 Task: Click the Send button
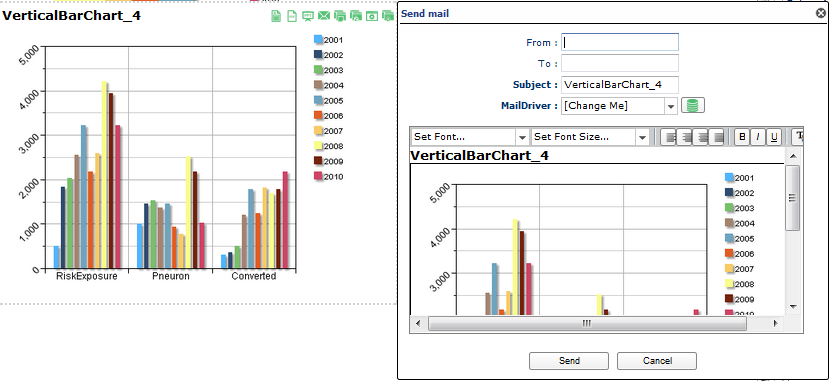(569, 361)
